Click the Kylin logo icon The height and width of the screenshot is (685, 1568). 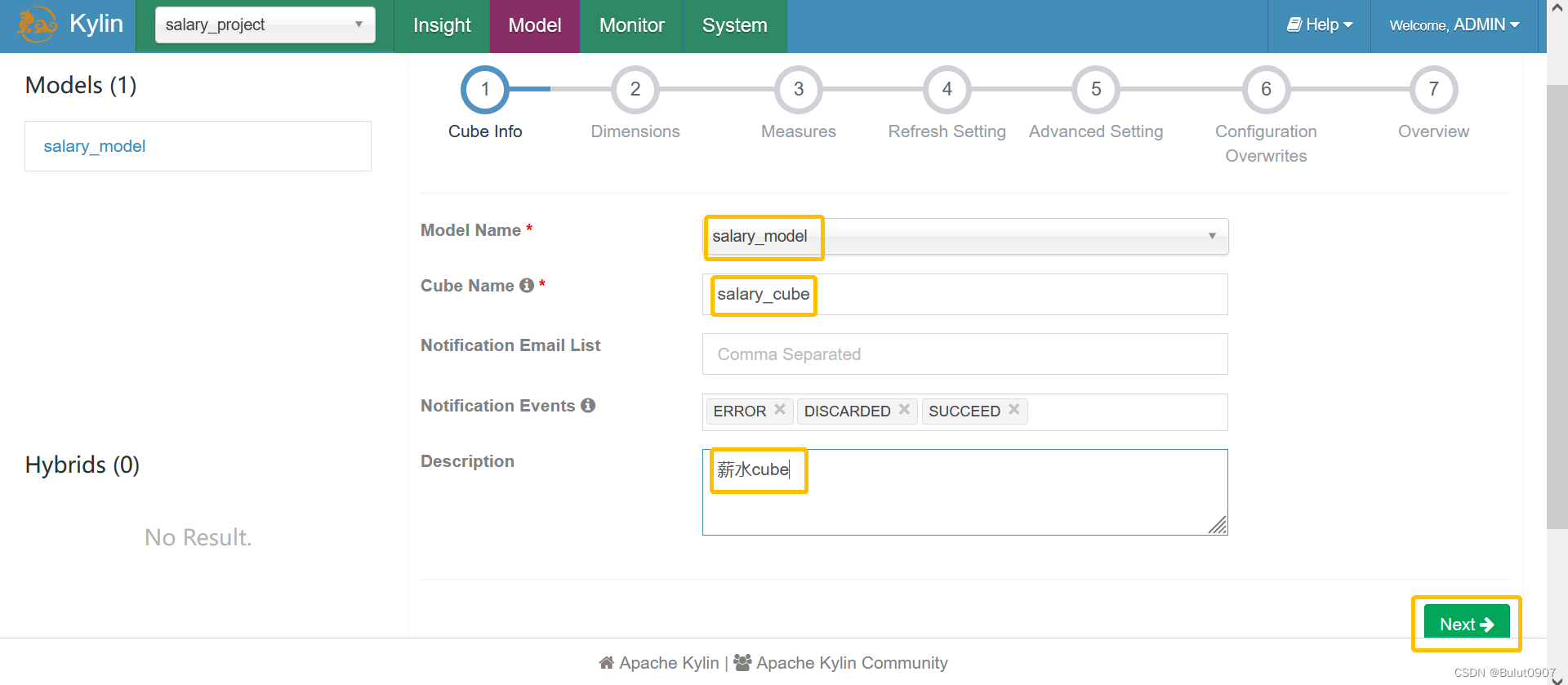click(x=37, y=24)
